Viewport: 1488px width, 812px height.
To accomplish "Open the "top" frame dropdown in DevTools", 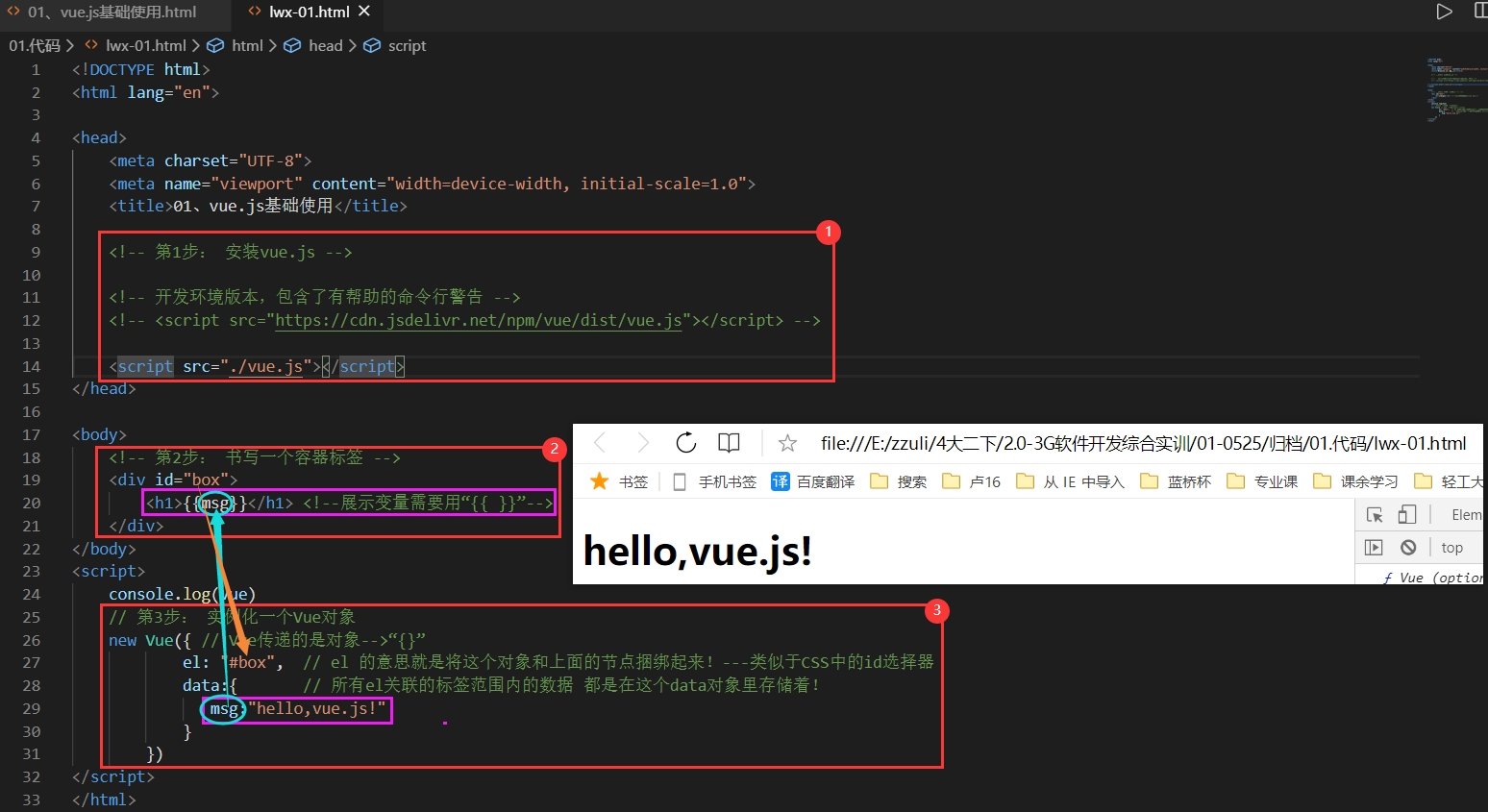I will coord(1453,547).
